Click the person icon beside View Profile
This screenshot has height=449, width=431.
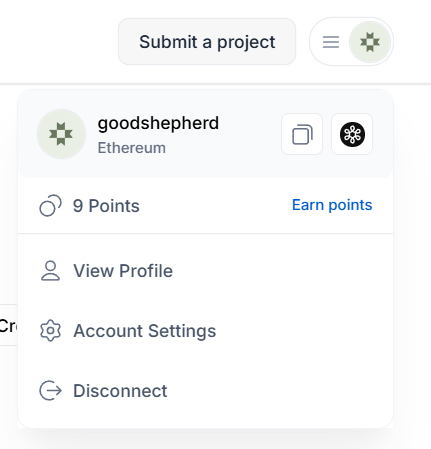50,271
